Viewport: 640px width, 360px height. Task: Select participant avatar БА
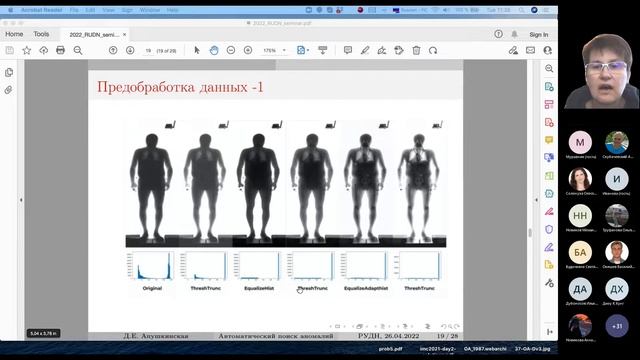pyautogui.click(x=580, y=252)
